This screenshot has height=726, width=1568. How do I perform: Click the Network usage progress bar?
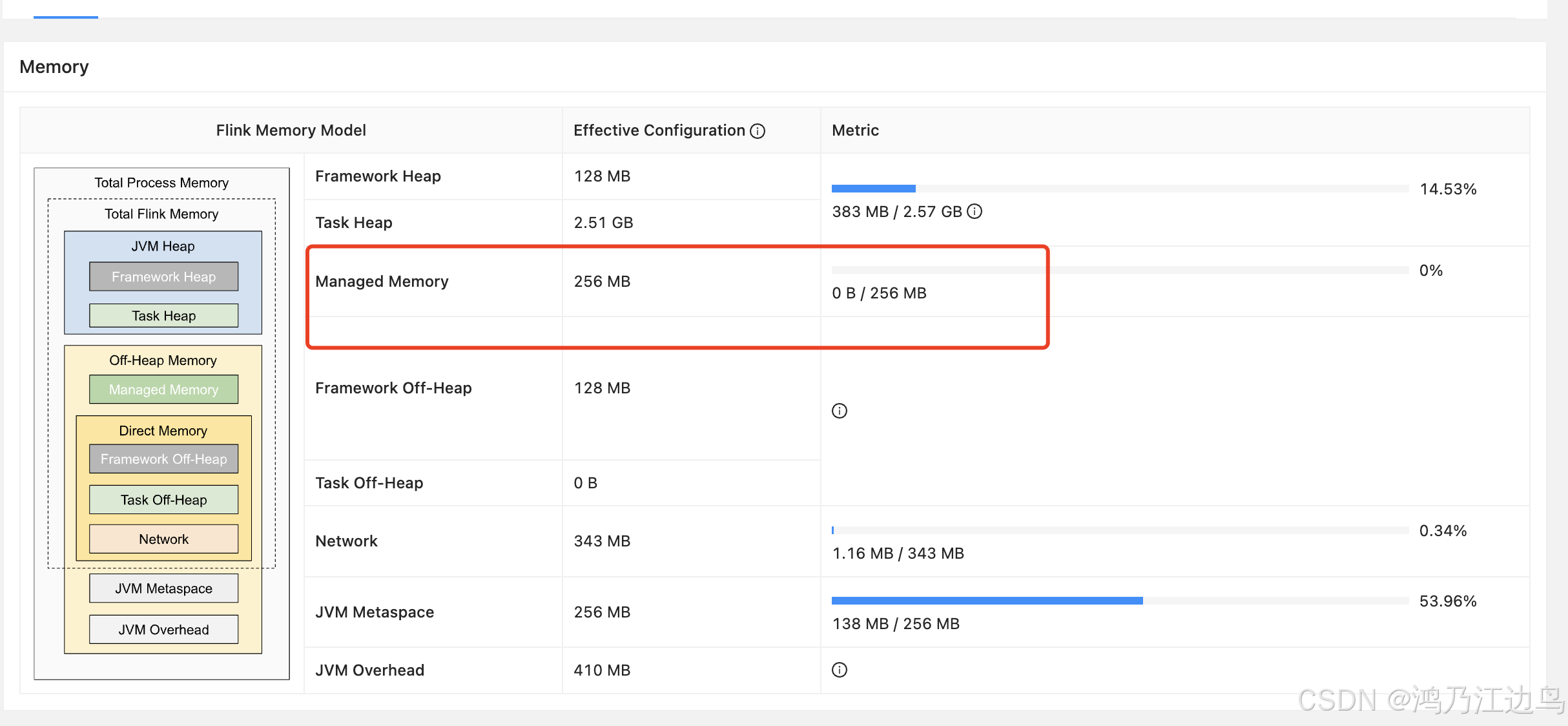pyautogui.click(x=1120, y=530)
